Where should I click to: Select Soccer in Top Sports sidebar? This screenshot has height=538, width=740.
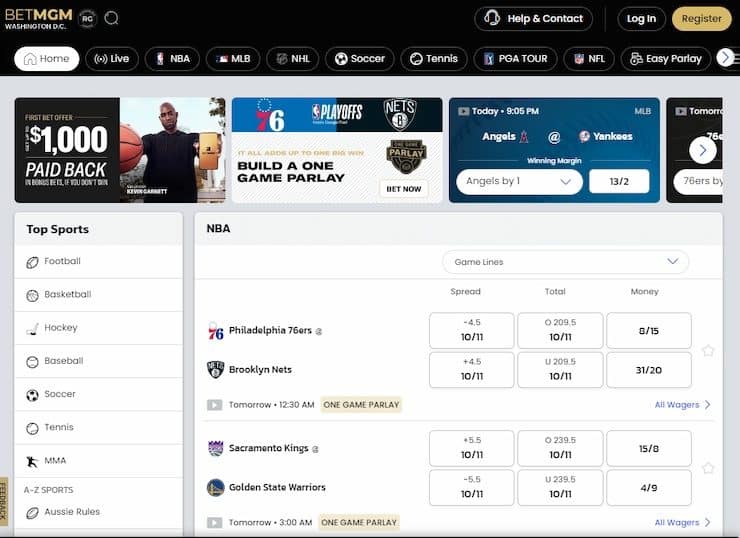coord(99,394)
